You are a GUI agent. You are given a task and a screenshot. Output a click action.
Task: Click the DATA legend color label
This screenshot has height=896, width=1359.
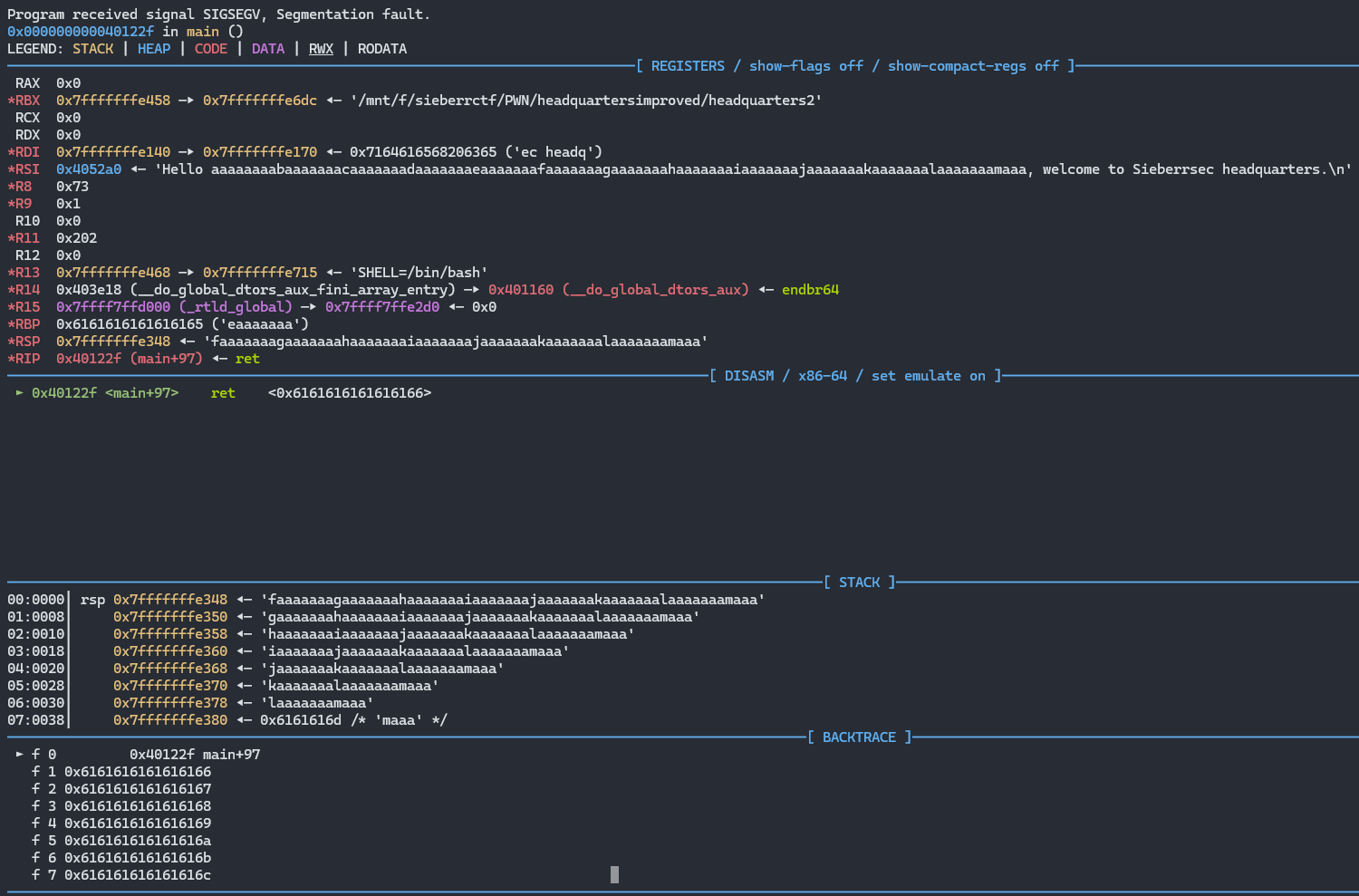268,49
